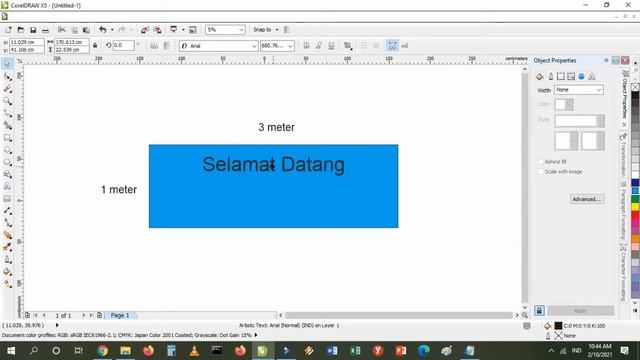Select the Text tool
The image size is (640, 360).
(7, 187)
